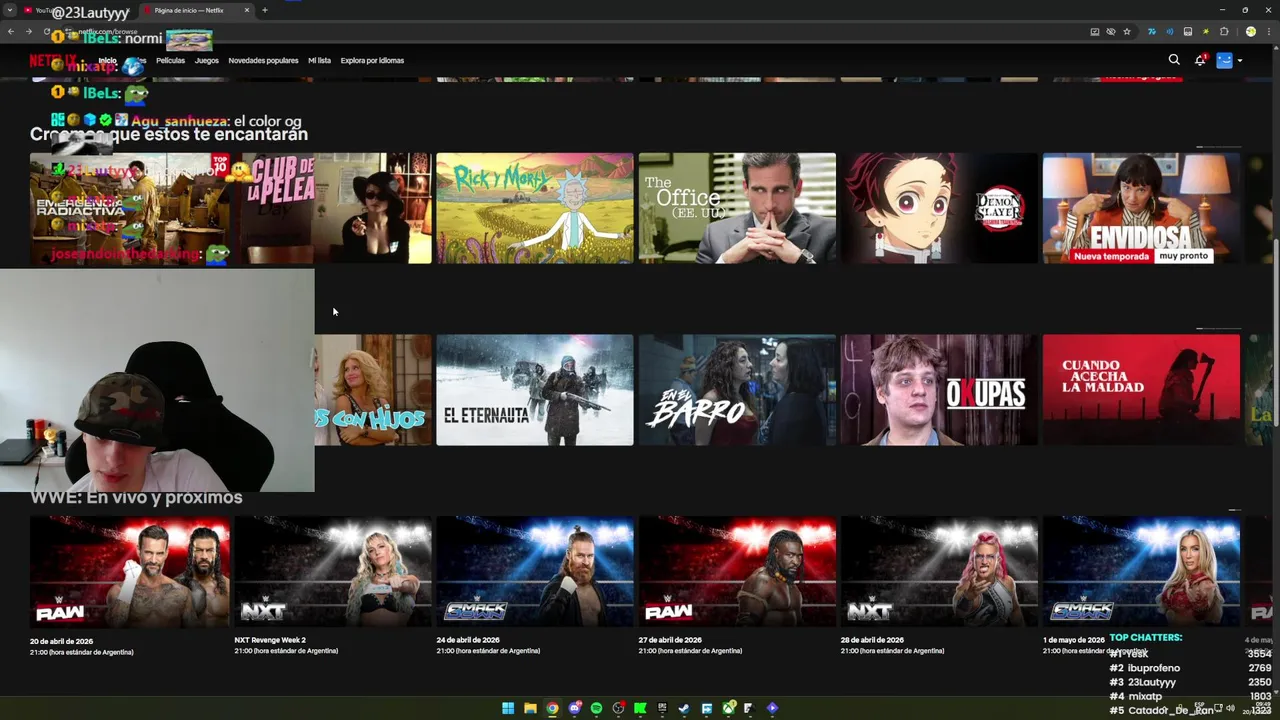This screenshot has height=720, width=1280.
Task: Open the tab search dropdown arrow
Action: [x=10, y=10]
